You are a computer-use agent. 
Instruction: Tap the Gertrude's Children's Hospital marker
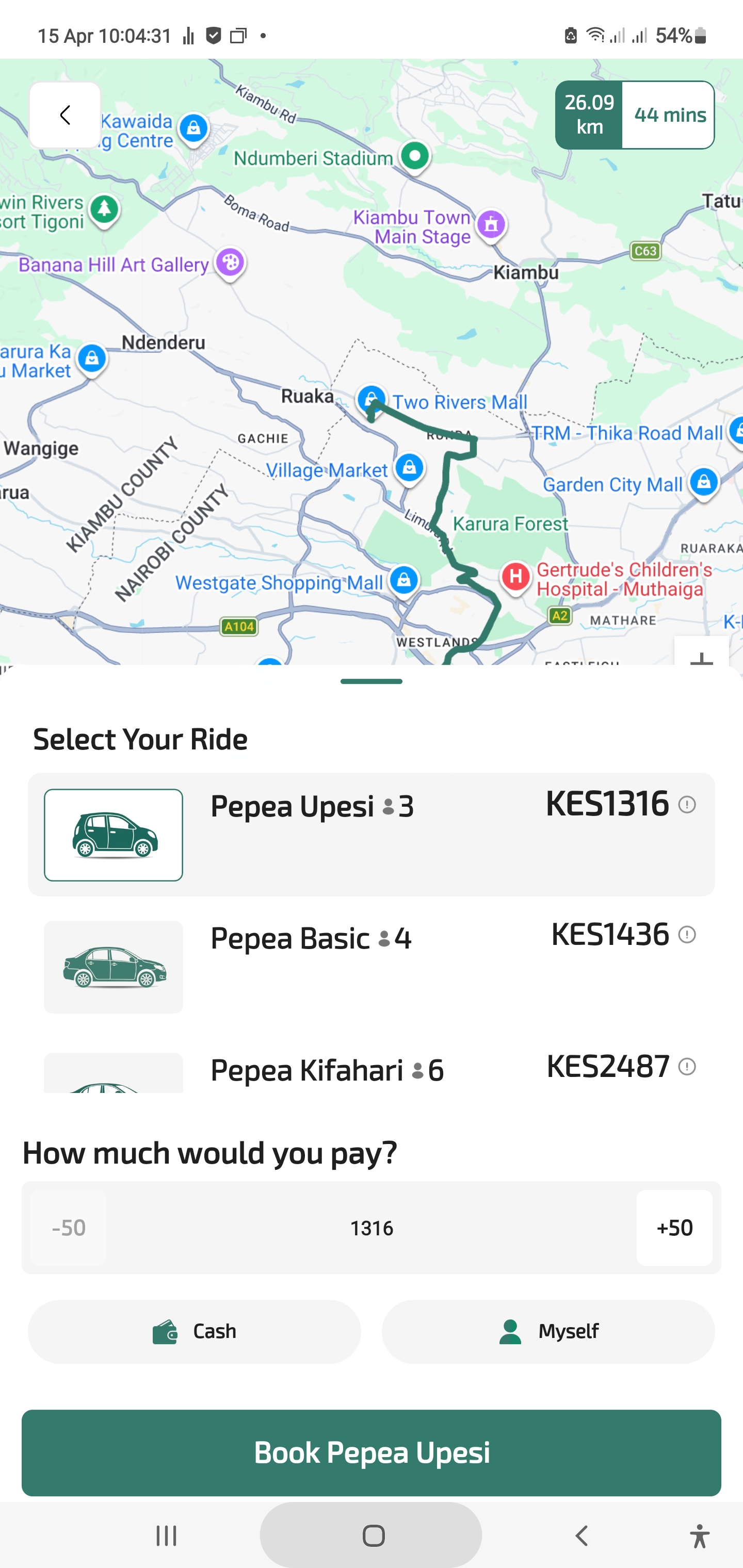tap(516, 576)
